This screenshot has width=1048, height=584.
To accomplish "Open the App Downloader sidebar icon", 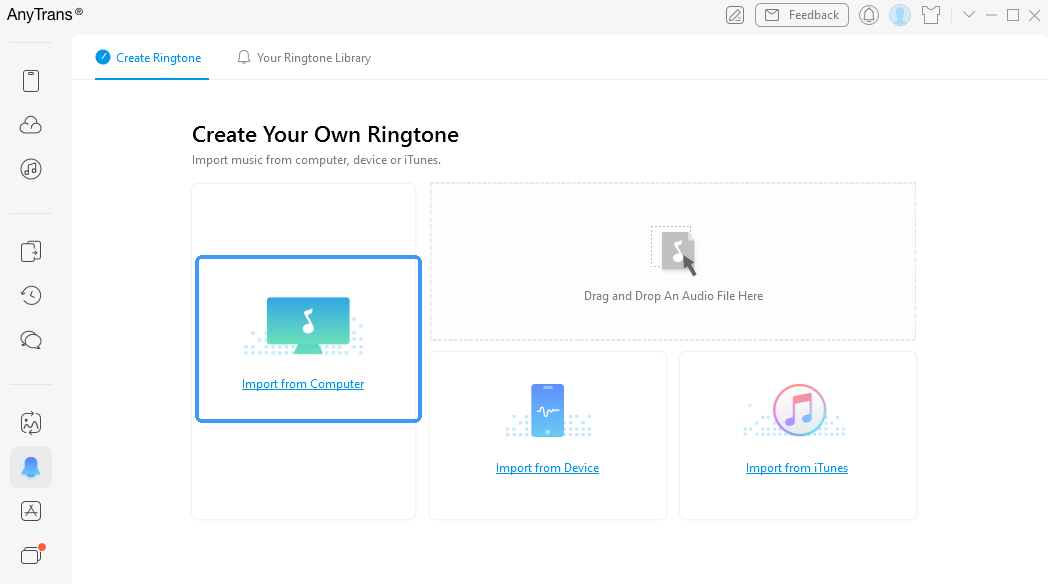I will pos(31,511).
